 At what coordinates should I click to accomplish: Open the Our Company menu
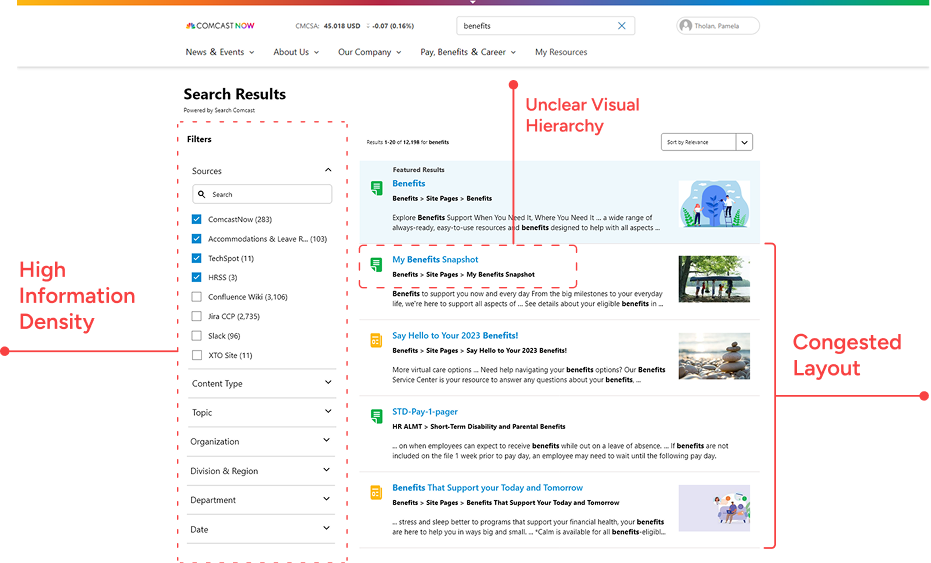[x=369, y=52]
